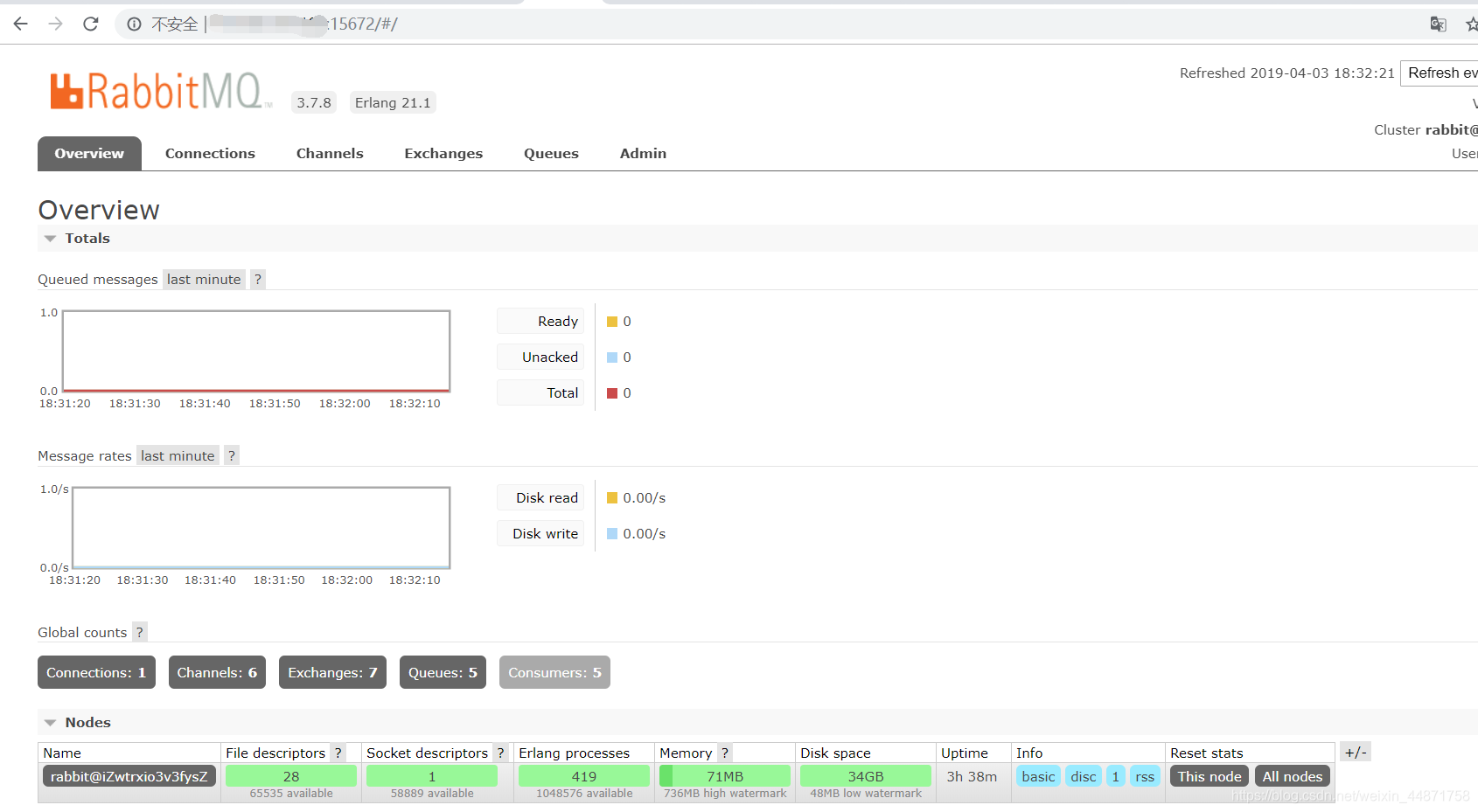The width and height of the screenshot is (1478, 812).
Task: Click the Uptime value 3h 38m
Action: [x=972, y=776]
